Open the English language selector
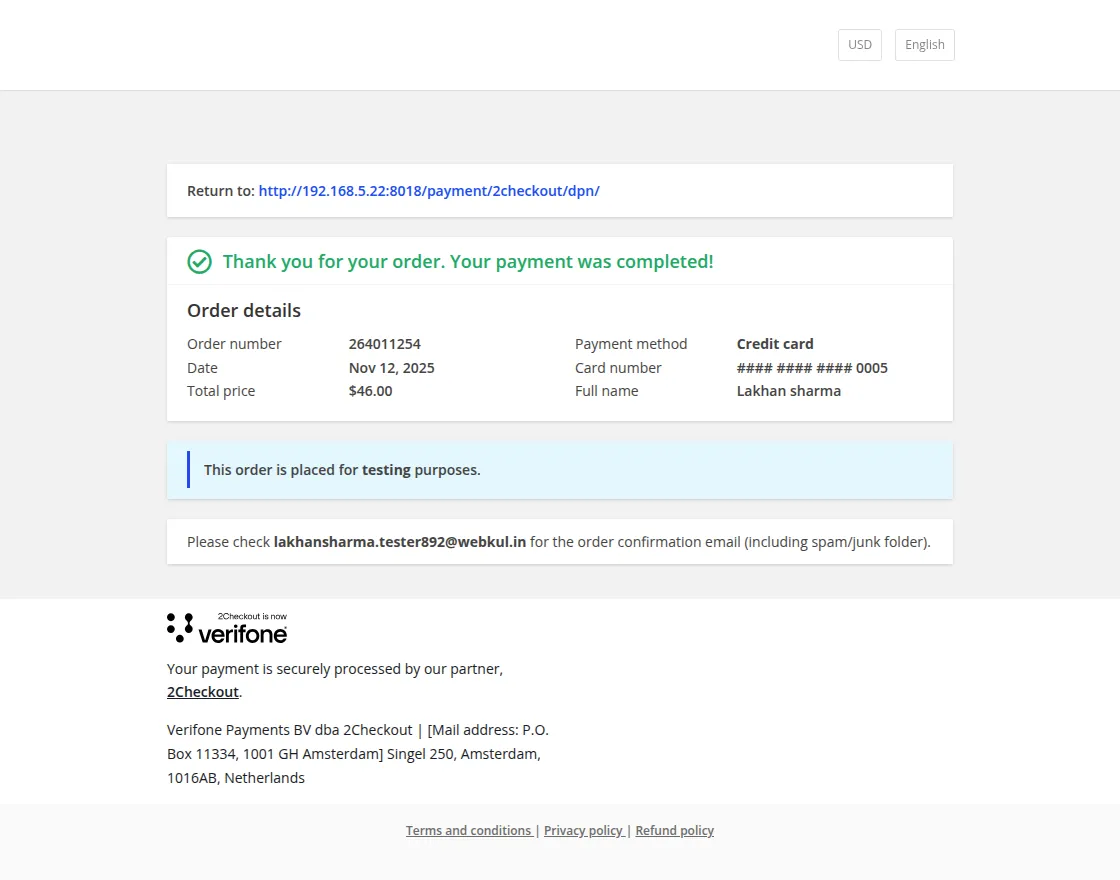The height and width of the screenshot is (880, 1120). (x=924, y=44)
